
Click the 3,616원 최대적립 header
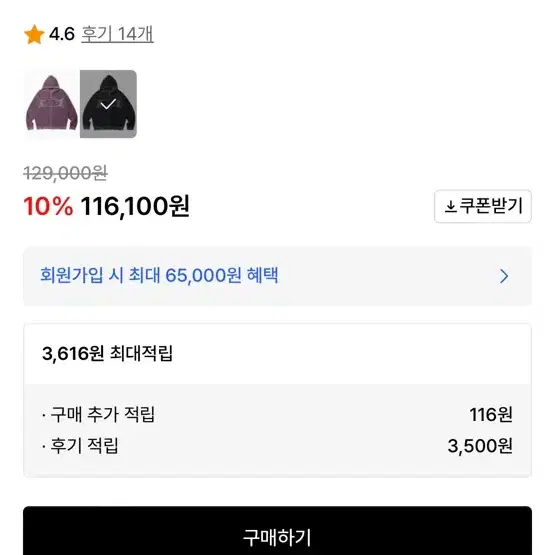tap(107, 353)
